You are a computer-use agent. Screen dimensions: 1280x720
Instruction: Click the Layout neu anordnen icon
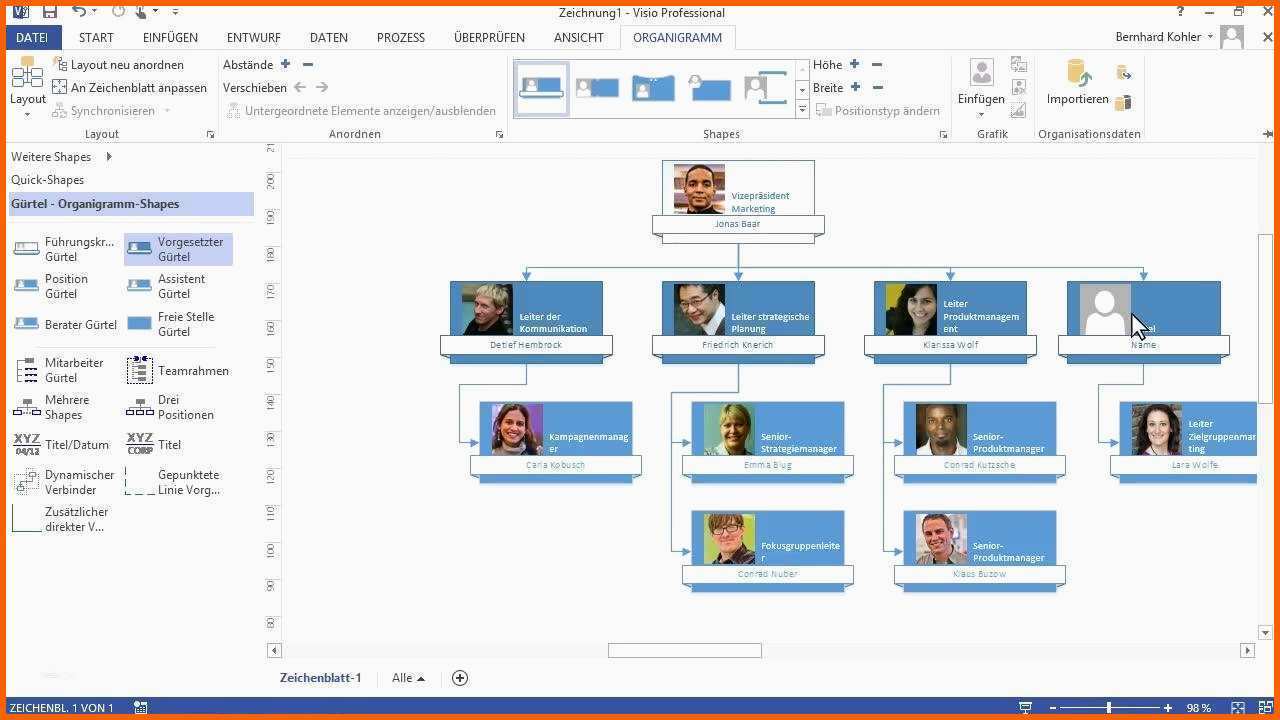click(60, 64)
